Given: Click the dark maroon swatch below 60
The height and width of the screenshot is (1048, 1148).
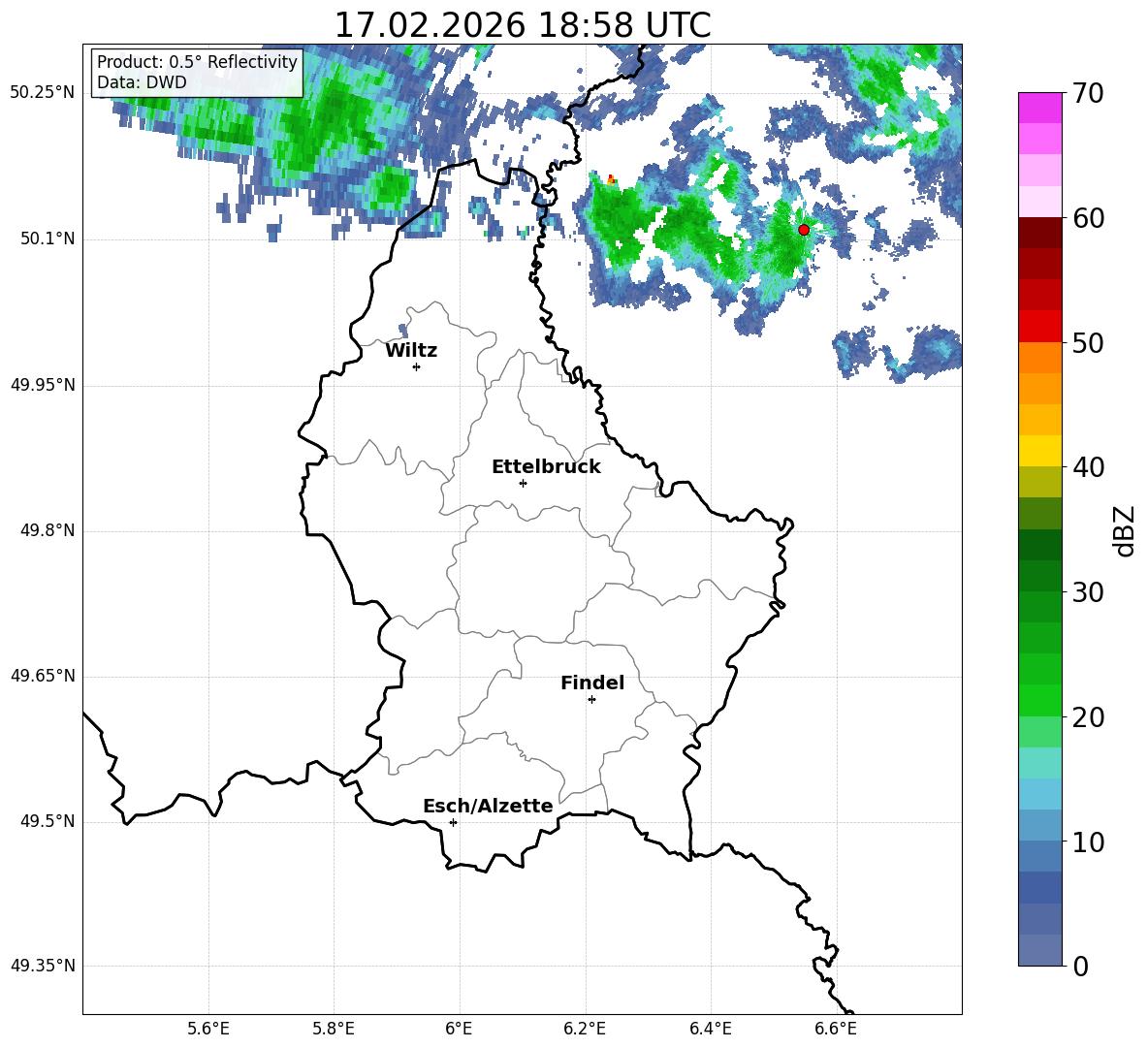Looking at the screenshot, I should click(1039, 233).
